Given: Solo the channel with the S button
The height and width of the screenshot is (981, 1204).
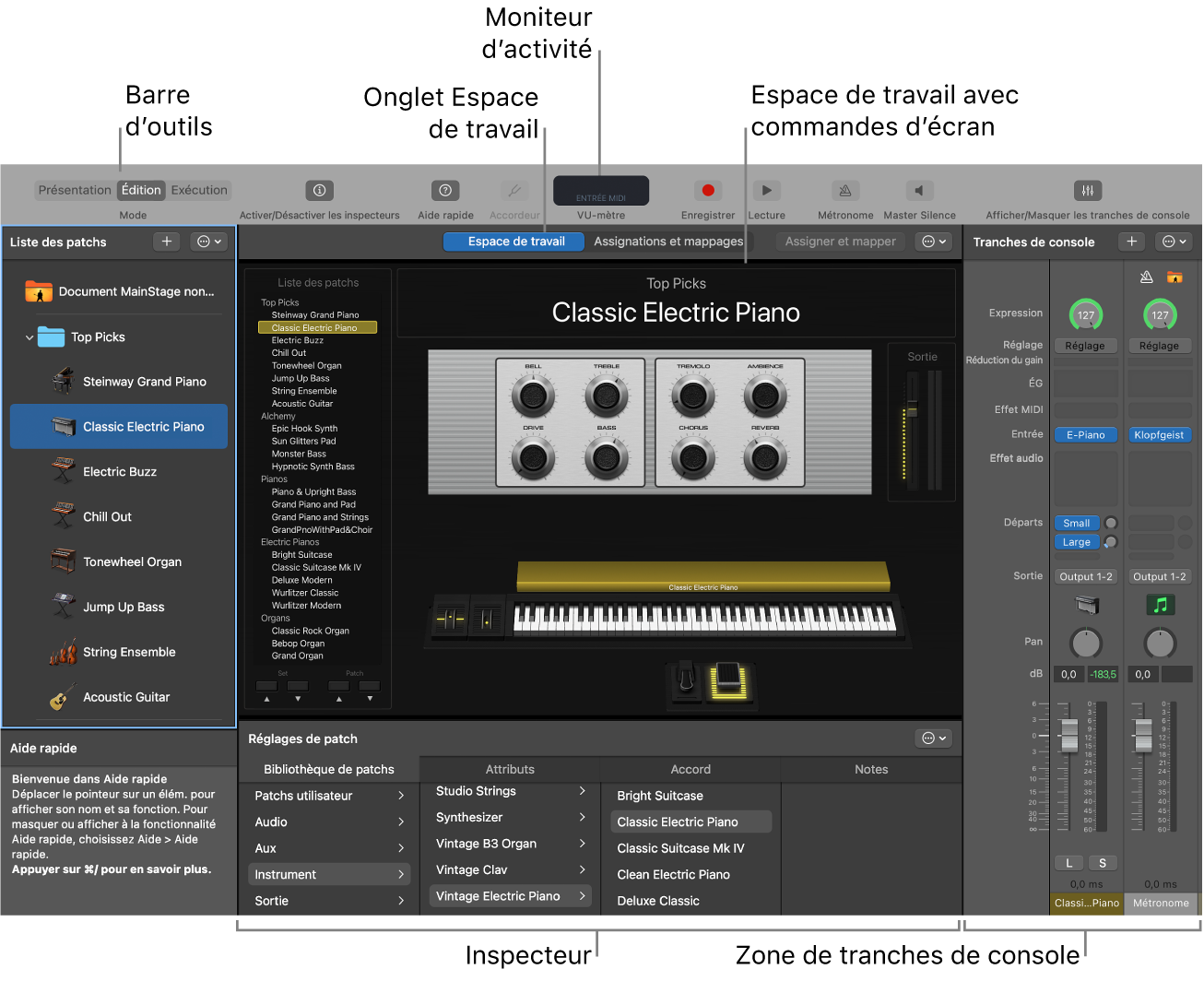Looking at the screenshot, I should [x=1103, y=862].
